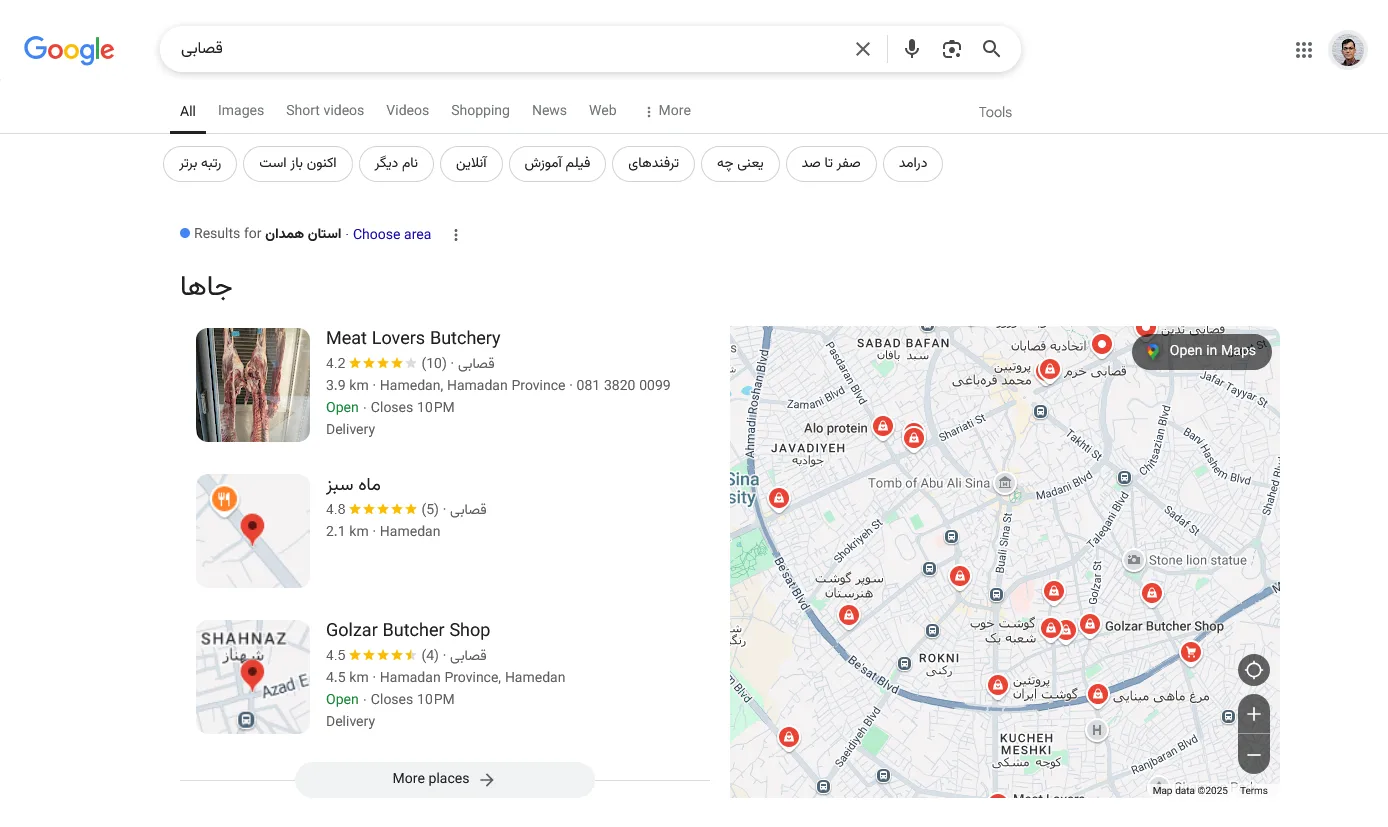This screenshot has height=827, width=1388.
Task: Select the درامد suggestion chip
Action: (913, 164)
